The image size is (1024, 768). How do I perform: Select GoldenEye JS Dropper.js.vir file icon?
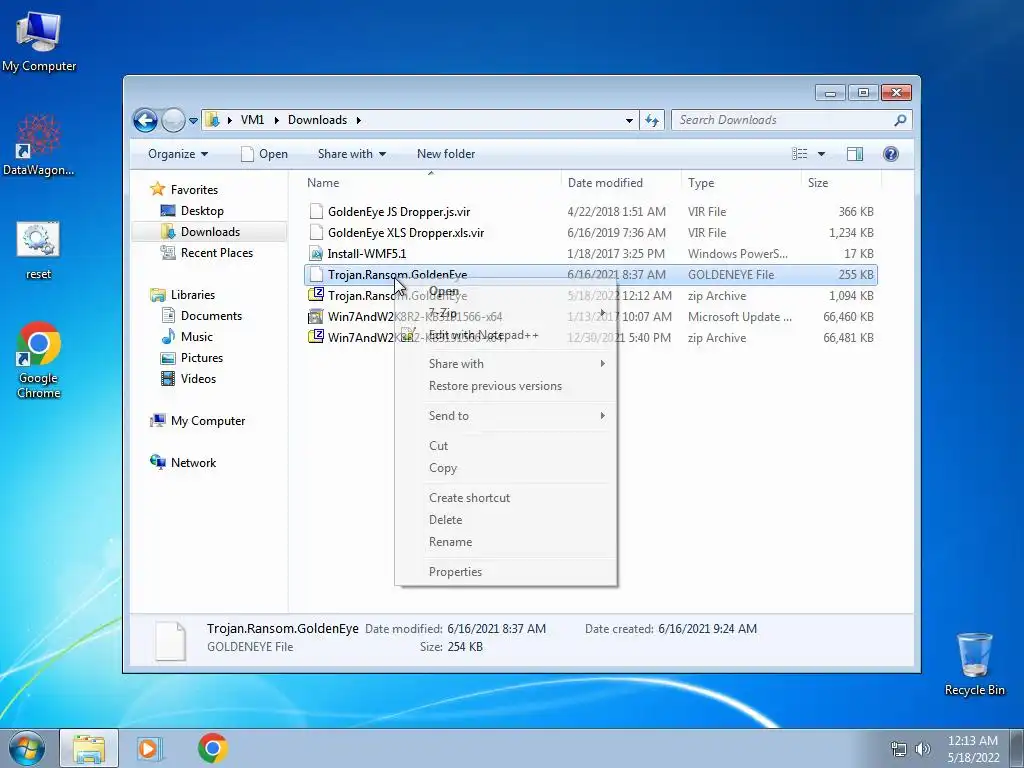[x=316, y=211]
